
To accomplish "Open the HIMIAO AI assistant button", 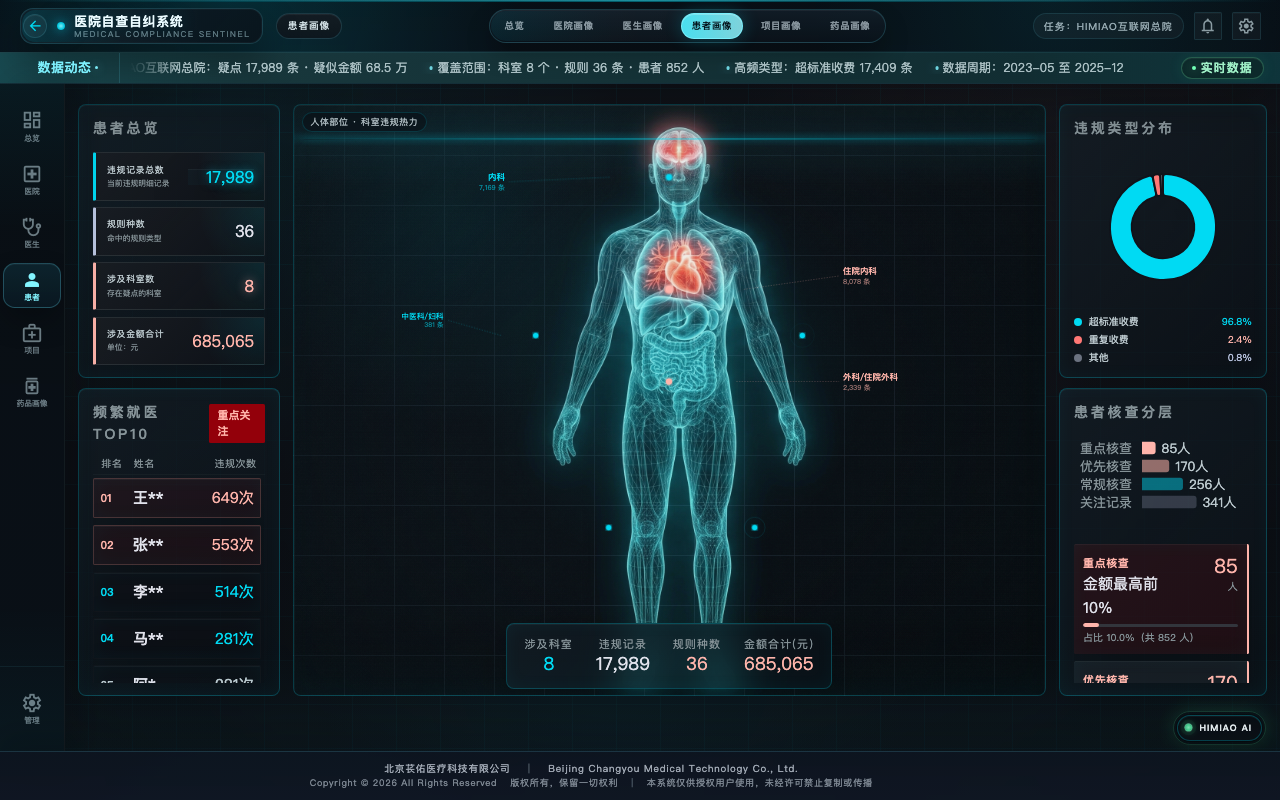I will coord(1219,728).
